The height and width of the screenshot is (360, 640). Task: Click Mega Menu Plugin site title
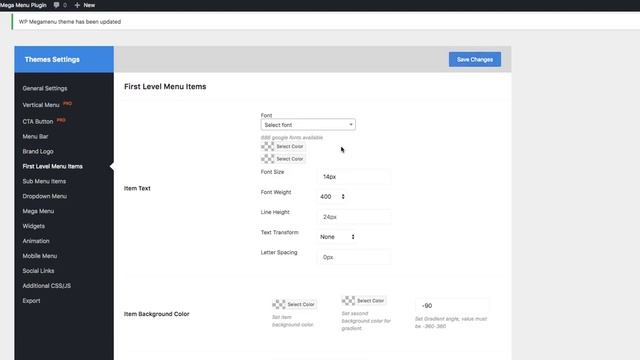click(23, 5)
